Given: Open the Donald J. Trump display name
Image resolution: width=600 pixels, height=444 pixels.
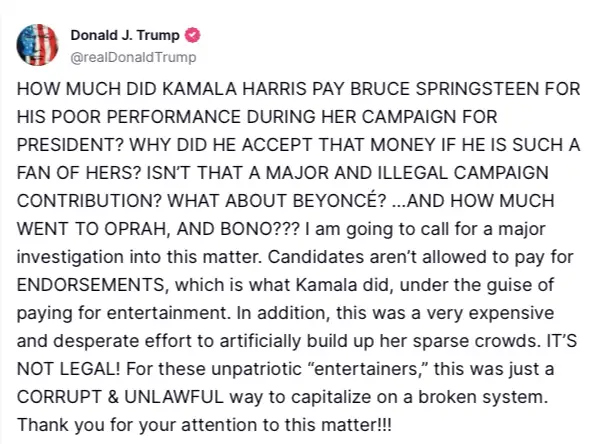Looking at the screenshot, I should pyautogui.click(x=125, y=35).
